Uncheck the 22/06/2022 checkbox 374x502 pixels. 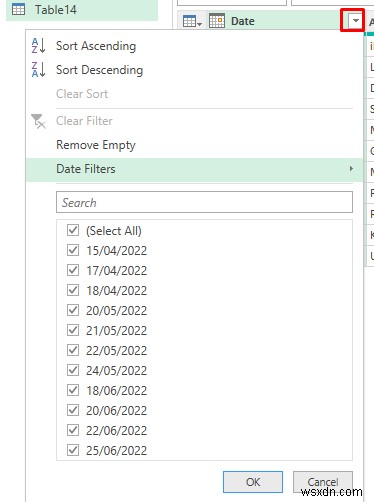[x=73, y=430]
